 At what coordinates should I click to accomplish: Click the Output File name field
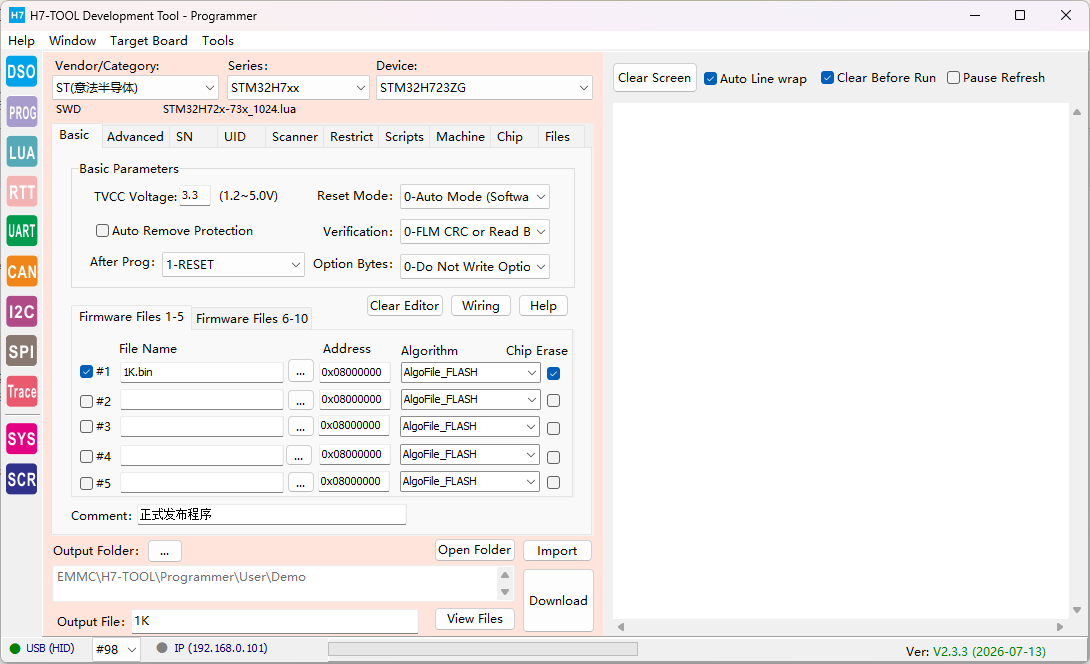pyautogui.click(x=275, y=622)
